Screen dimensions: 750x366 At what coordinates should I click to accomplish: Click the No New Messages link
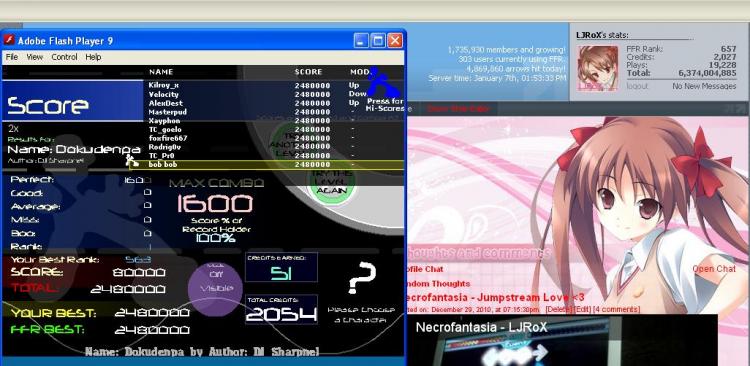click(704, 86)
